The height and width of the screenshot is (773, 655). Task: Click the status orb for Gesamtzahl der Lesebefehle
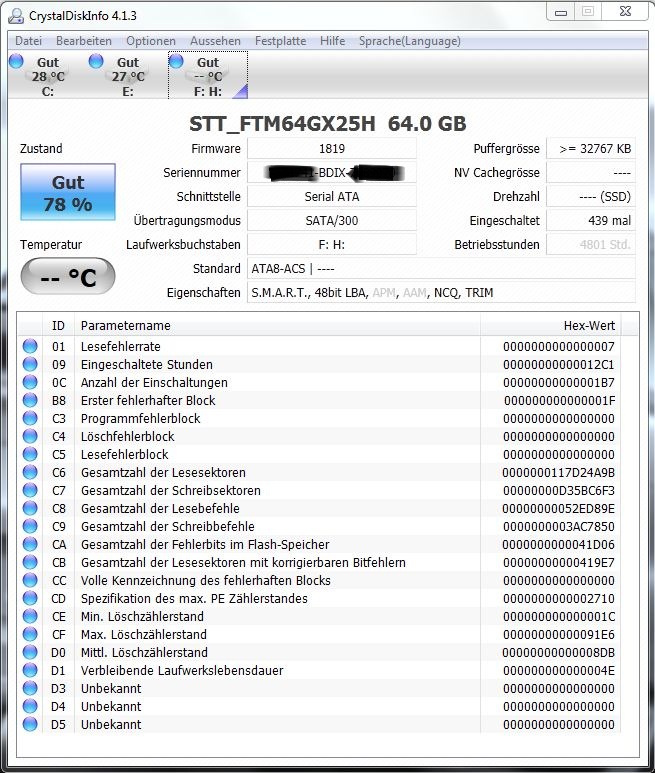pyautogui.click(x=30, y=508)
